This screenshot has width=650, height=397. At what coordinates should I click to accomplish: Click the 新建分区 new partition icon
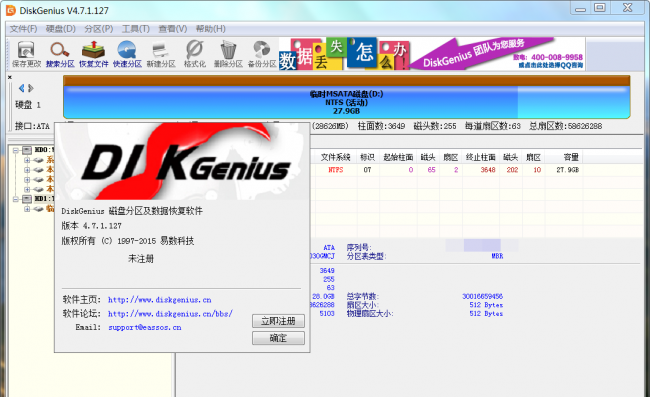pos(161,54)
